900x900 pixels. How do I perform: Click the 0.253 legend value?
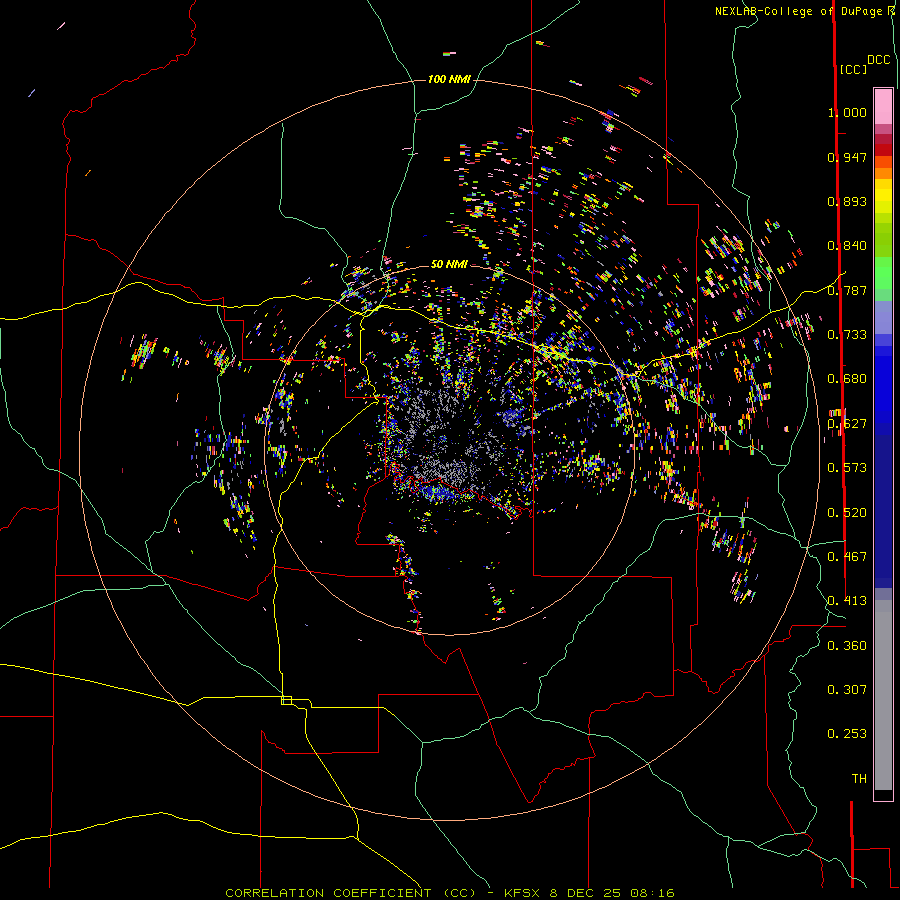(x=847, y=734)
